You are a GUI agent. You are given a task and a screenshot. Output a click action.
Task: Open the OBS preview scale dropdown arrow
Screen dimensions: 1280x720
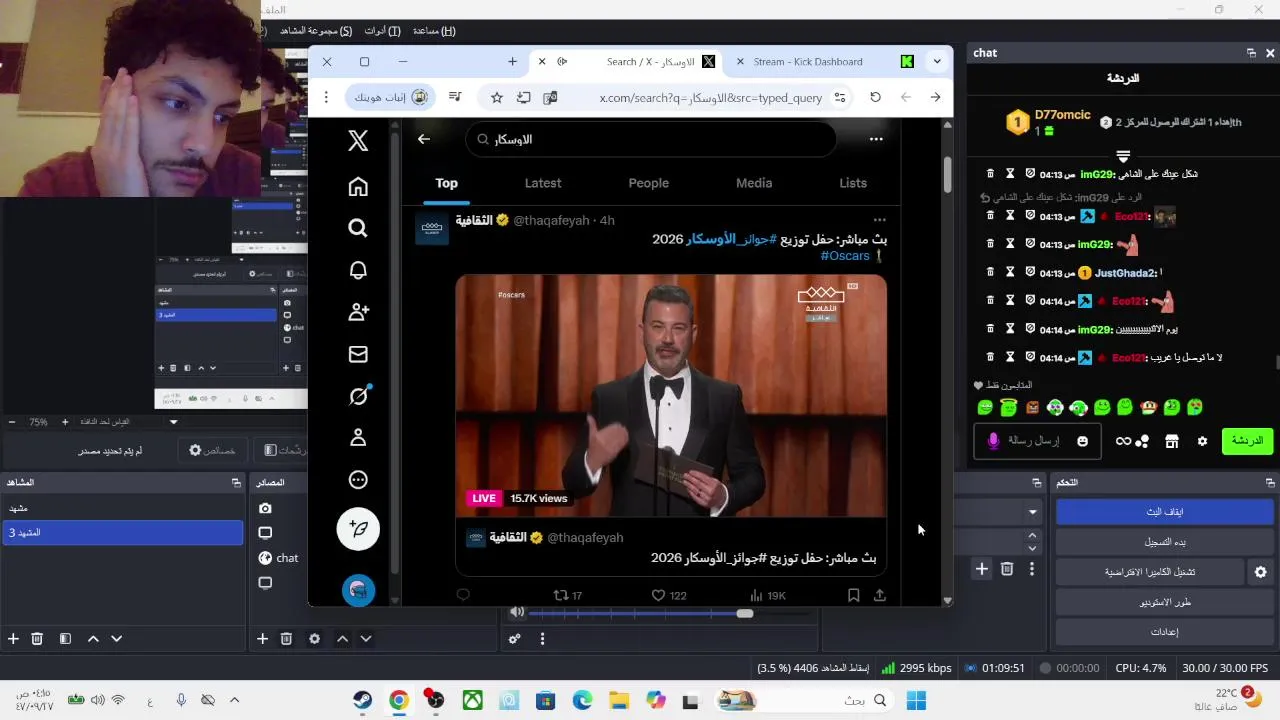tap(173, 422)
